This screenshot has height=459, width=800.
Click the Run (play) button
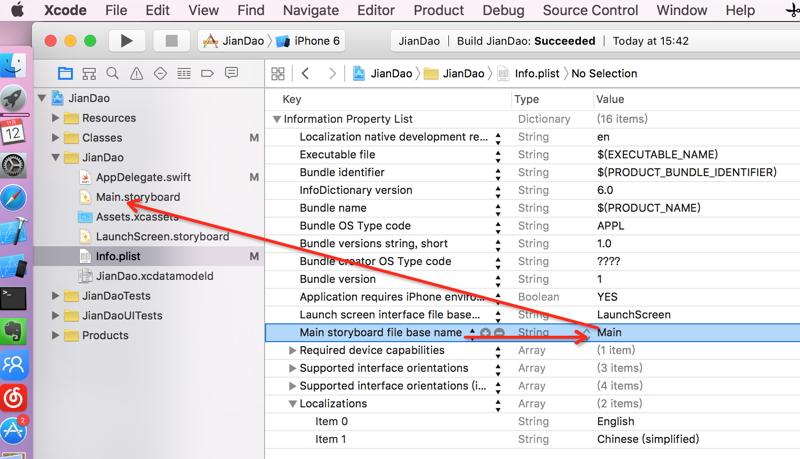127,41
